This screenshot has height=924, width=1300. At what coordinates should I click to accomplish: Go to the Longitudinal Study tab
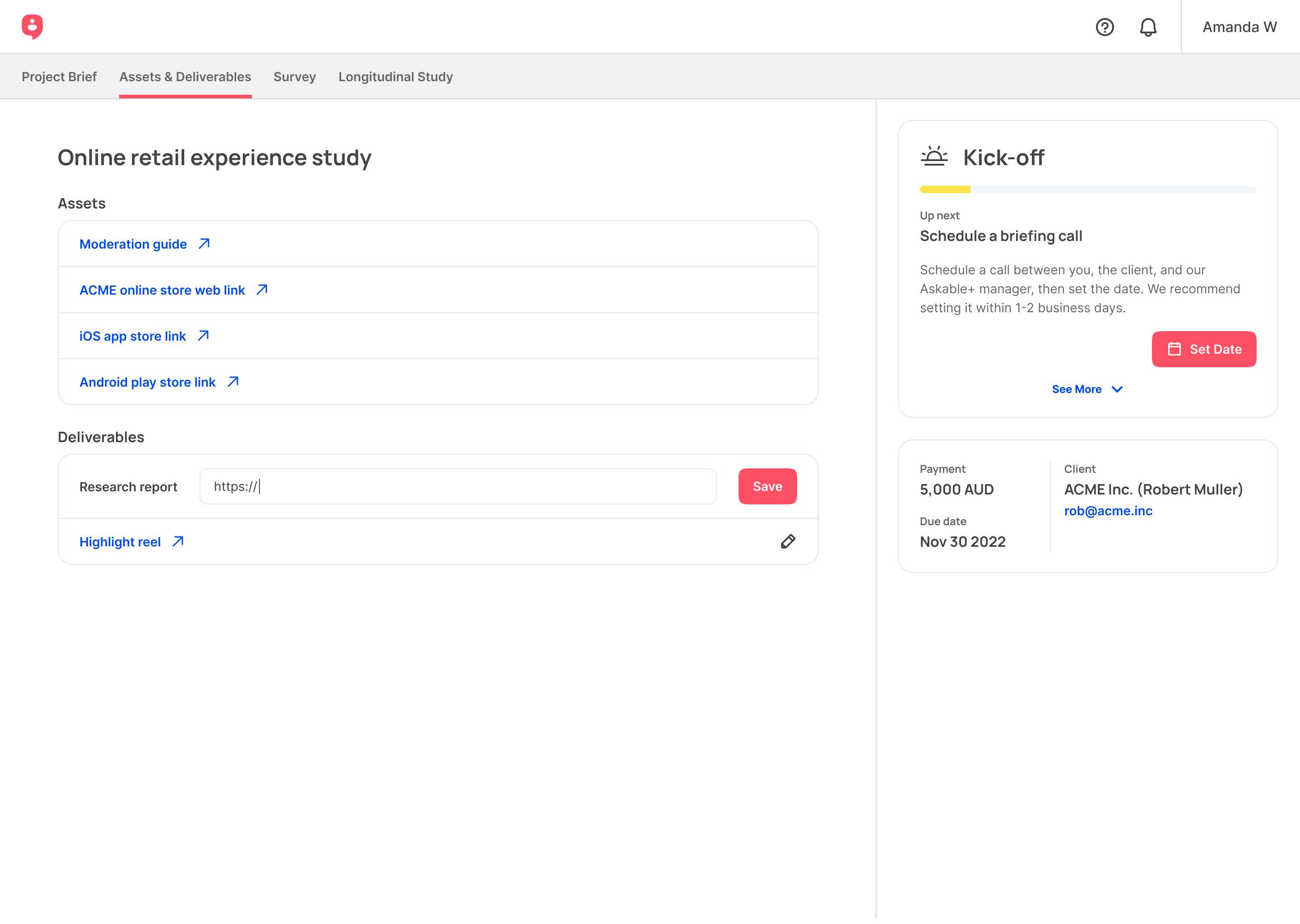tap(395, 77)
